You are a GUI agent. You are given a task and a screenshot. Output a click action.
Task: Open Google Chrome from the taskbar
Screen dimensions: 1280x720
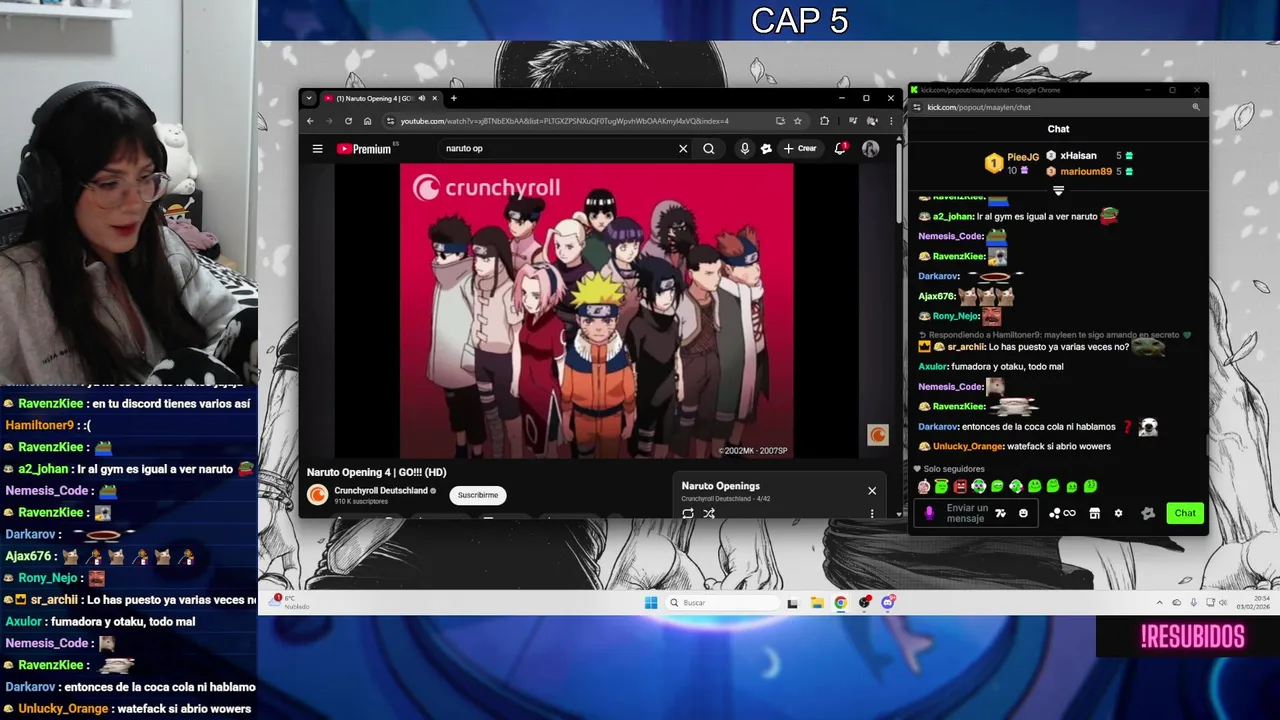point(841,603)
